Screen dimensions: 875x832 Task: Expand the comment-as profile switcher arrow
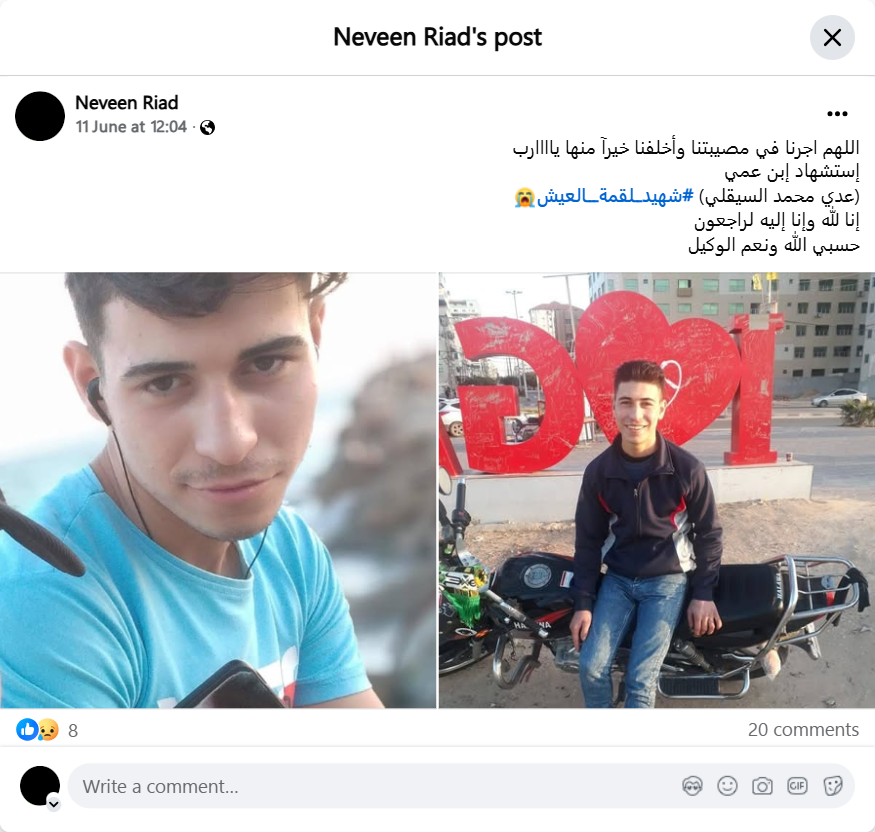pyautogui.click(x=54, y=804)
